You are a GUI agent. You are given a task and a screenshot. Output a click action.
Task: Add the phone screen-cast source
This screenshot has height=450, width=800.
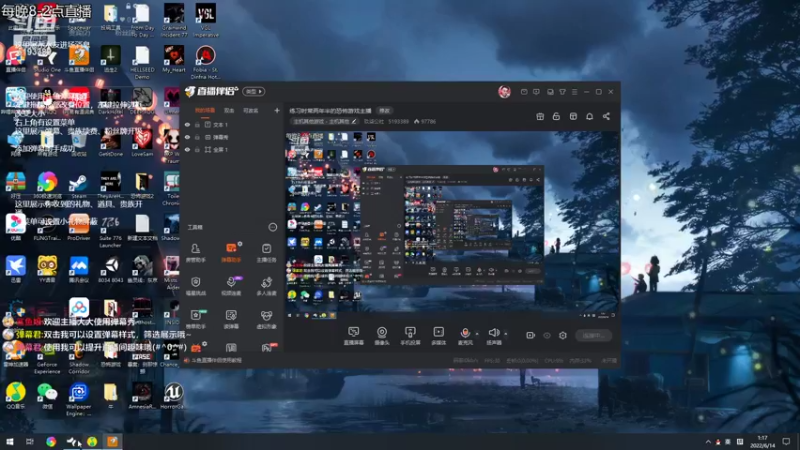tap(410, 336)
